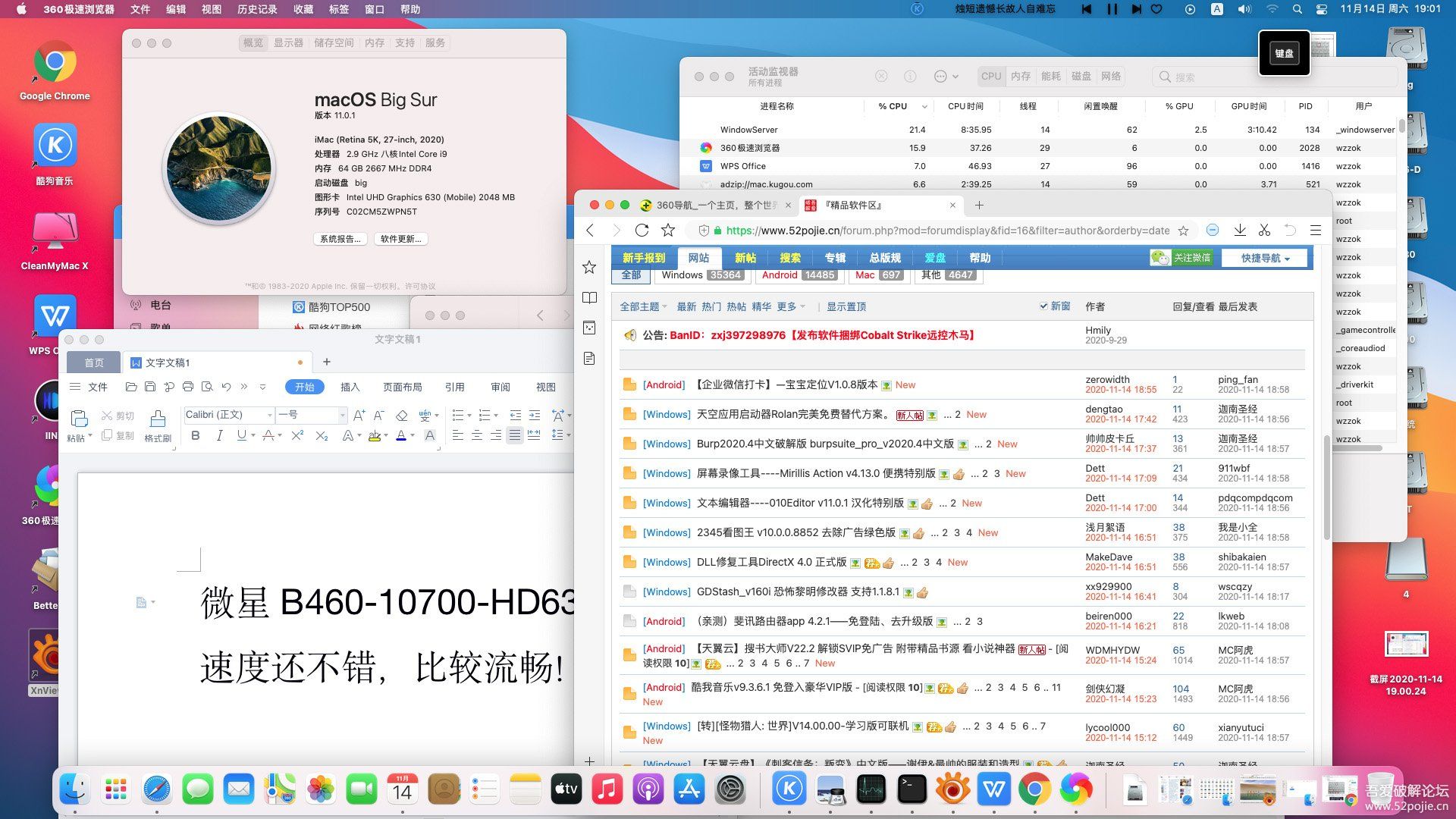Screen dimensions: 1456x819
Task: Open new tab with plus in browser
Action: click(979, 205)
